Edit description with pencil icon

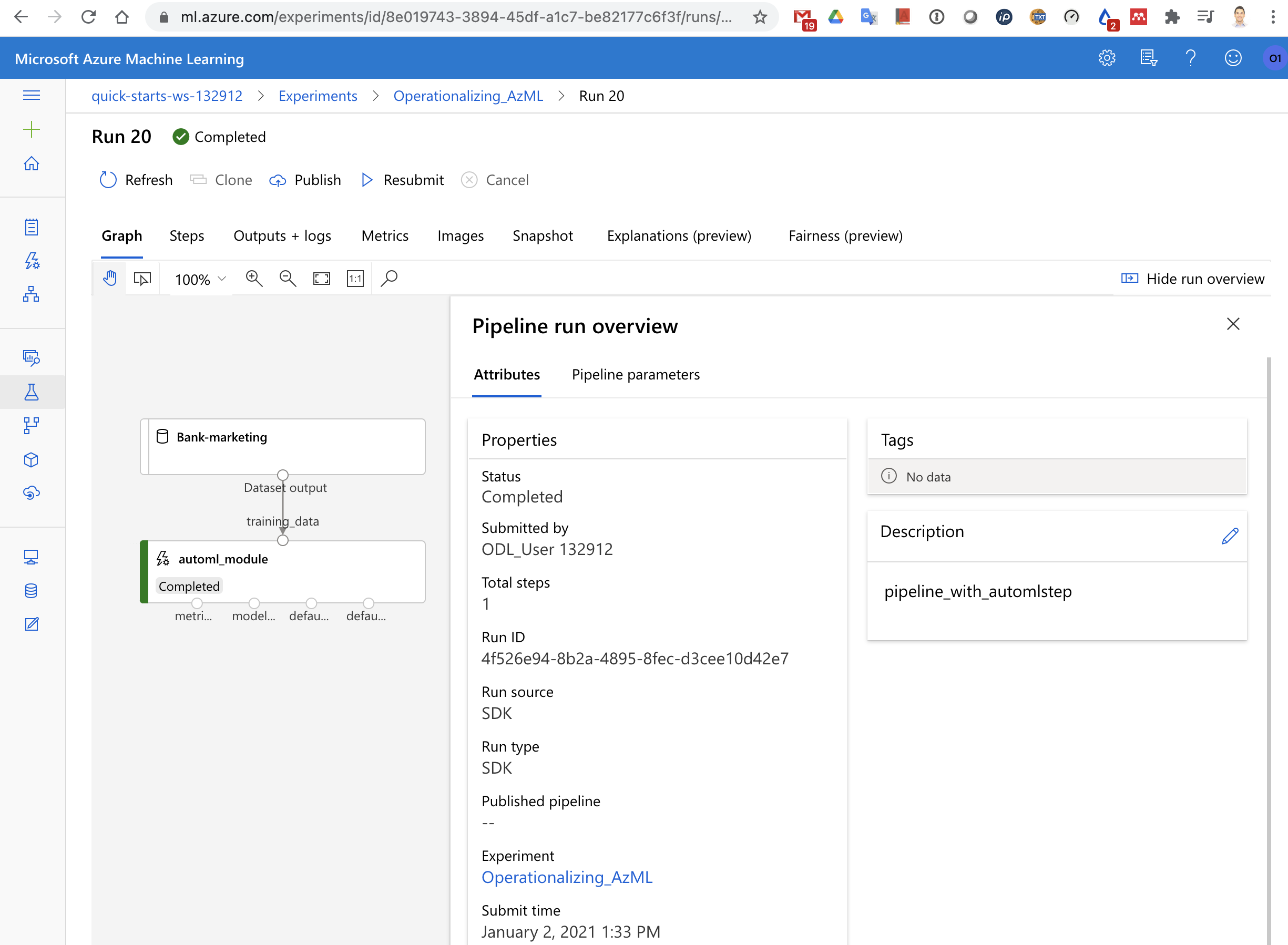coord(1230,536)
